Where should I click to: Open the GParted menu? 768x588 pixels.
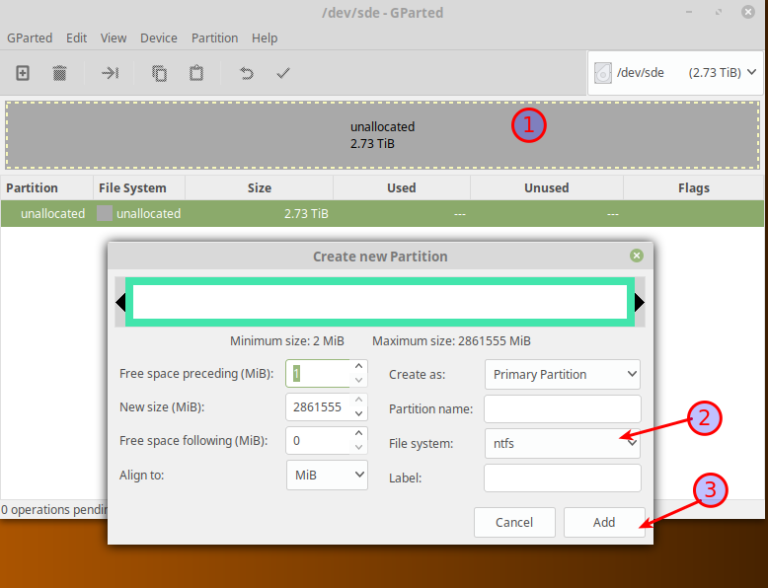(29, 38)
